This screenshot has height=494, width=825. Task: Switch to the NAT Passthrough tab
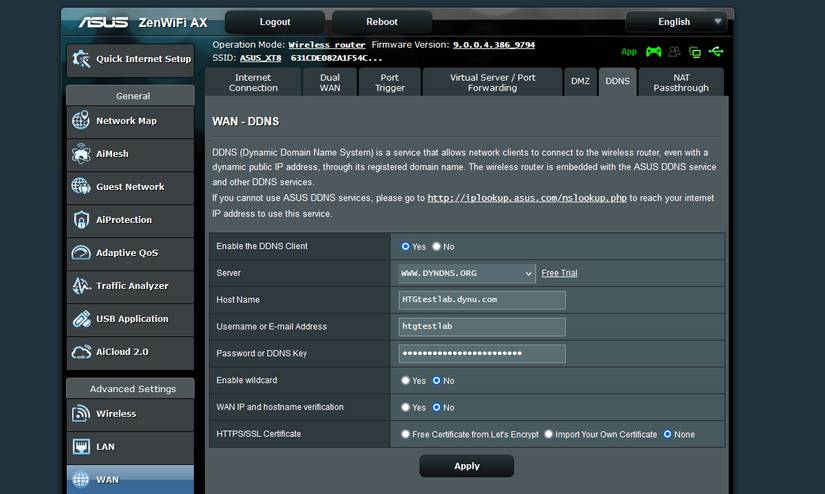pos(681,83)
